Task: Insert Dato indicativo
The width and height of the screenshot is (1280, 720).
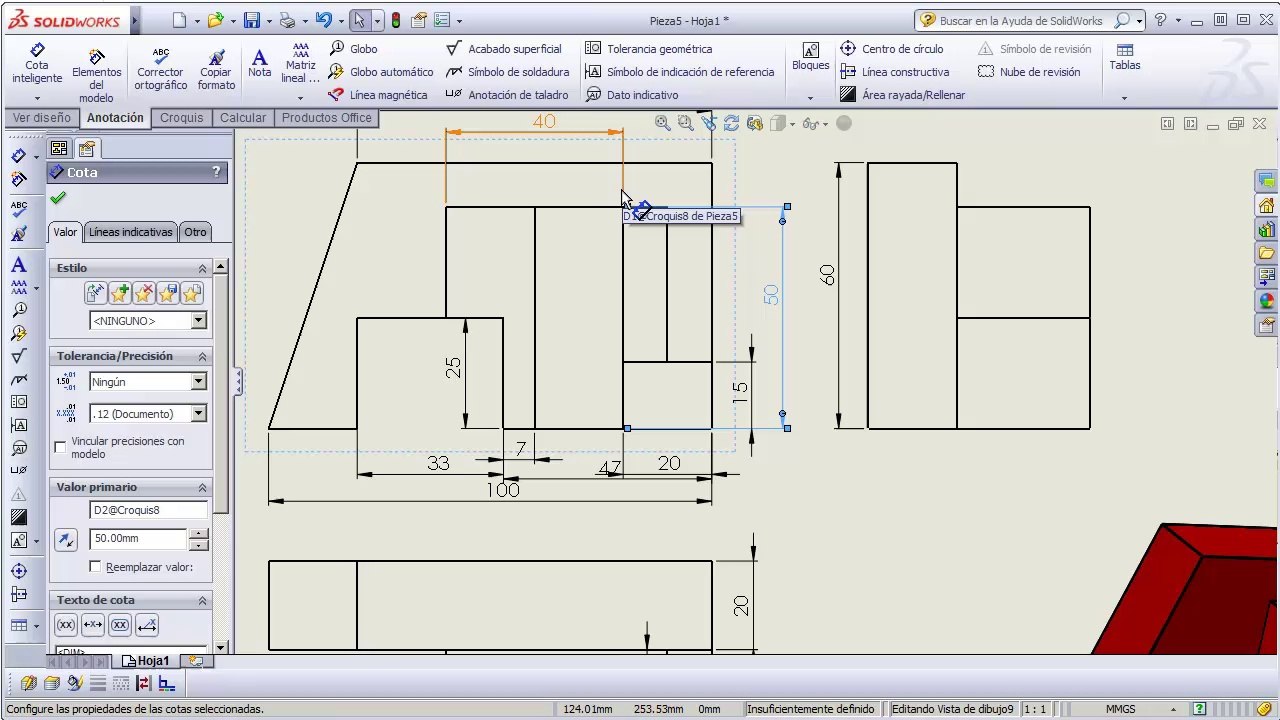Action: point(632,95)
